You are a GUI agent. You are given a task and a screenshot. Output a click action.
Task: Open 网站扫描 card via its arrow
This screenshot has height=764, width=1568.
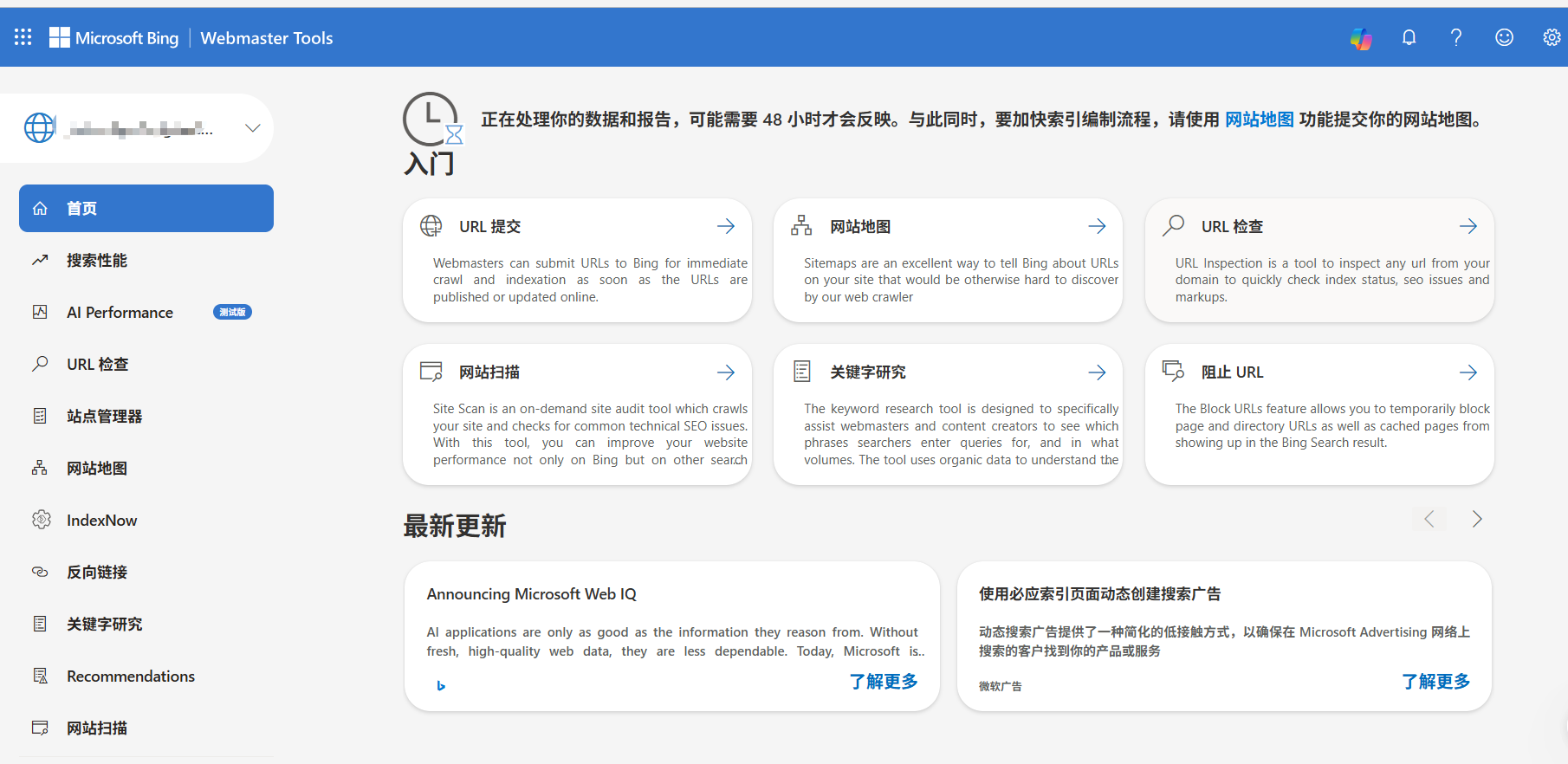(726, 372)
